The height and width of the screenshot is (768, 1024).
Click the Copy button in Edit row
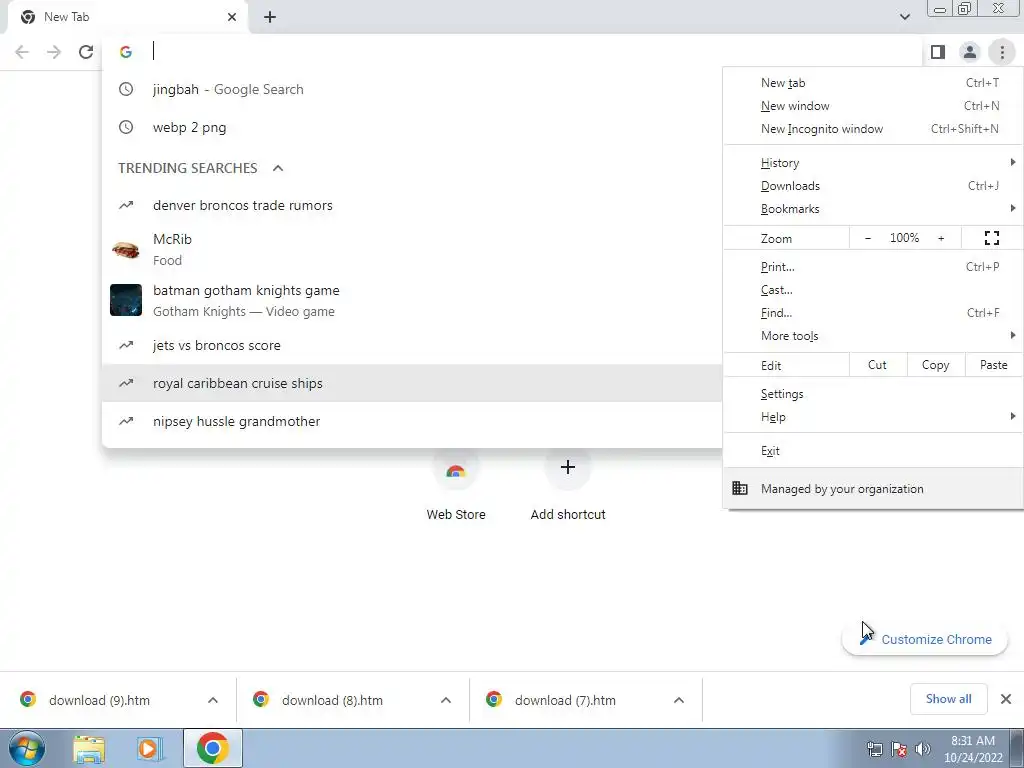935,365
